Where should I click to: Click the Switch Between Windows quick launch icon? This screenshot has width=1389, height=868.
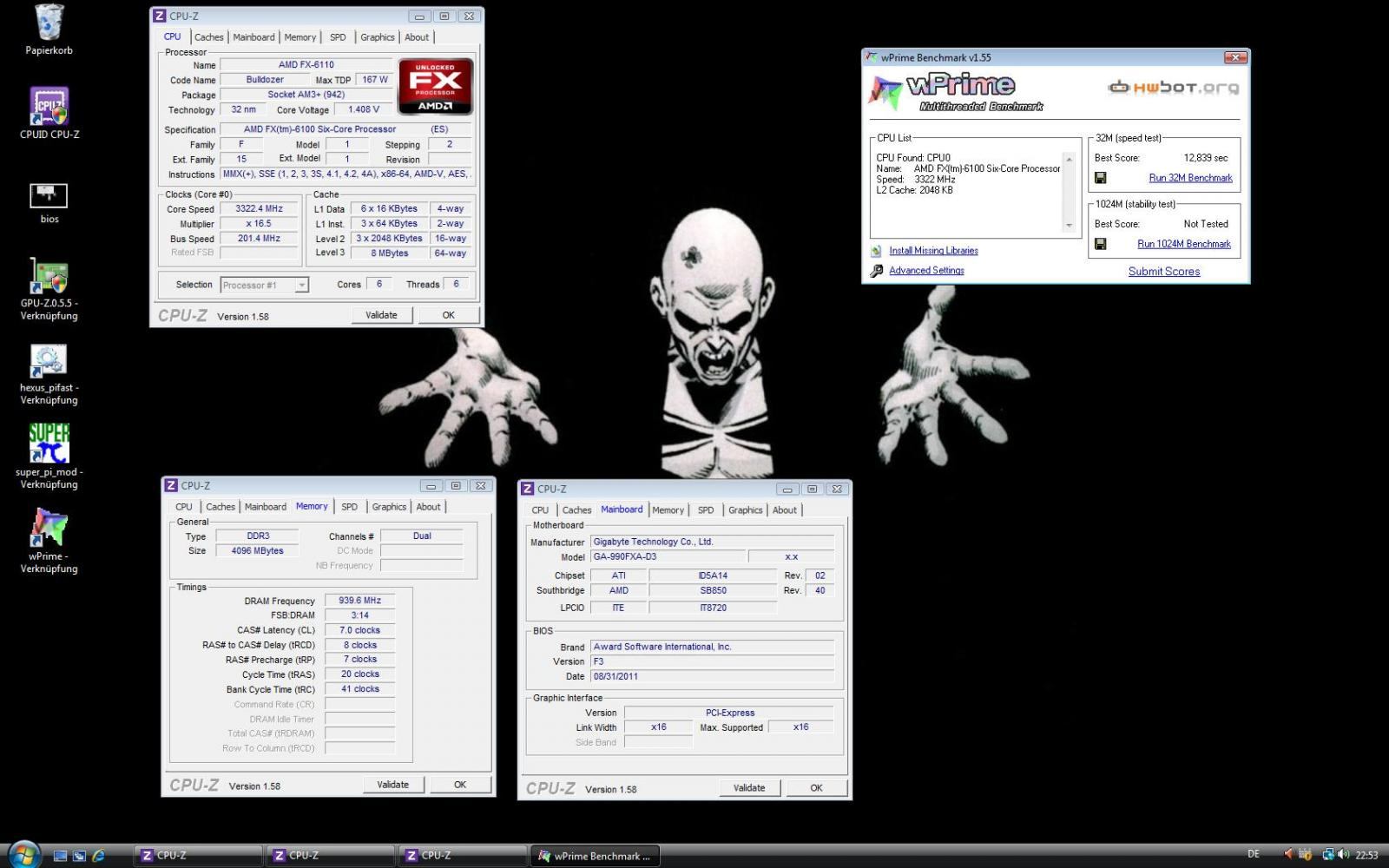(79, 855)
